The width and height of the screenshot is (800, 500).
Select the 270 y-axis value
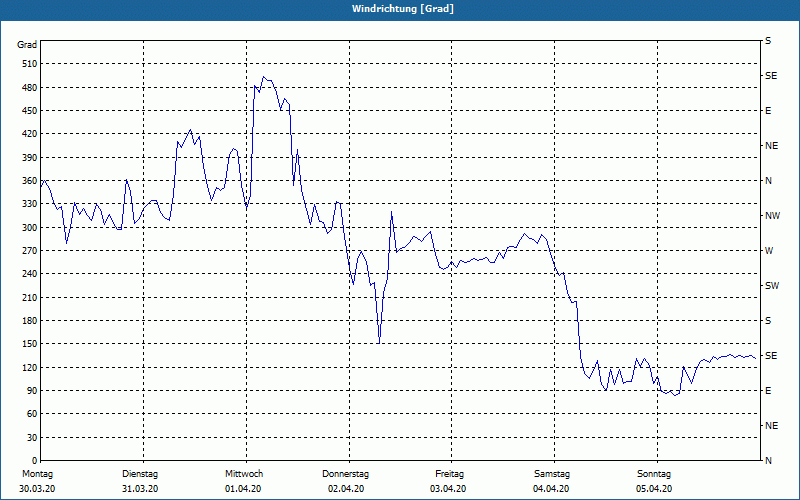(x=30, y=251)
